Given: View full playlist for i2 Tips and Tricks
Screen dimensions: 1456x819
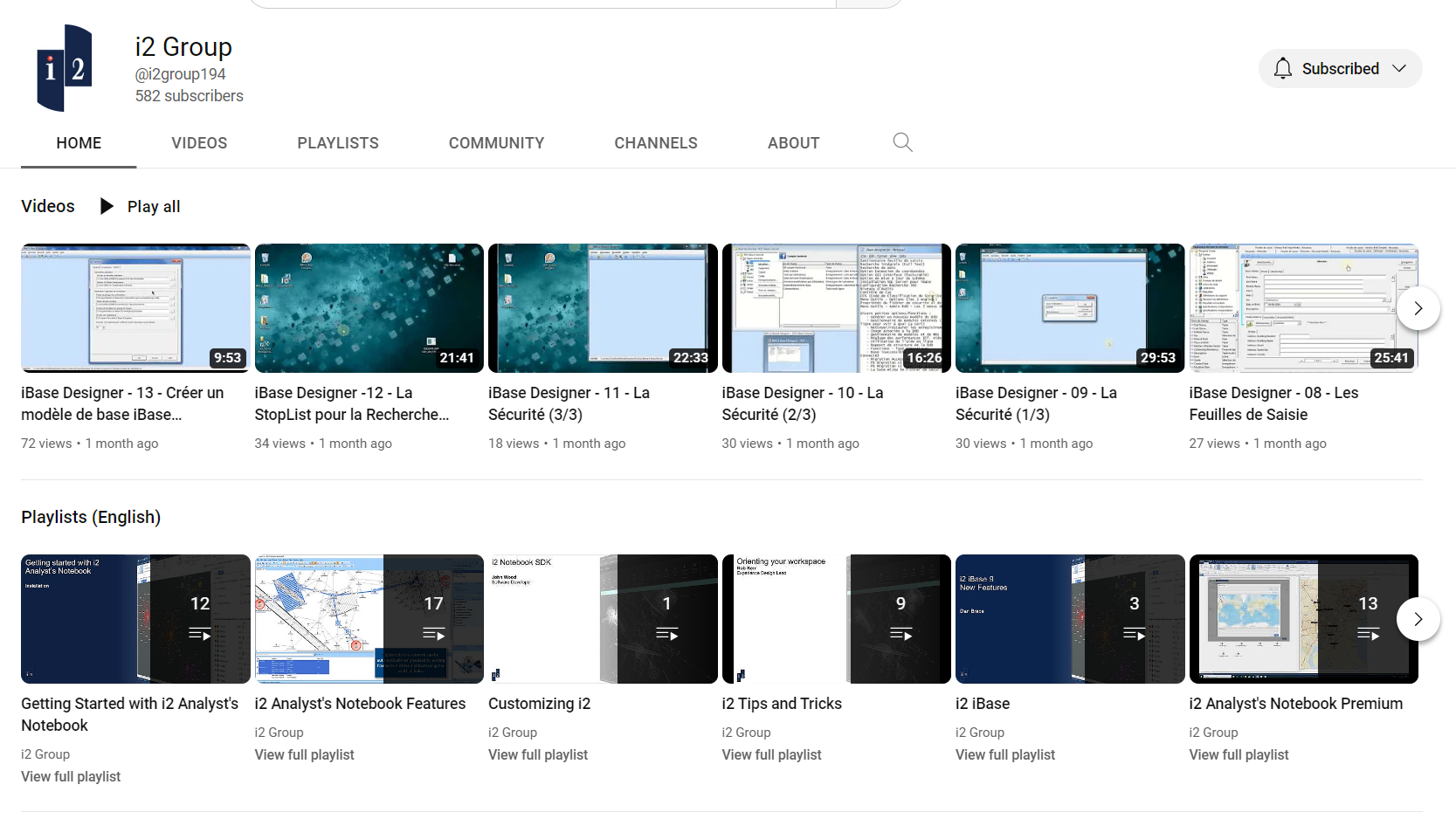Looking at the screenshot, I should pyautogui.click(x=771, y=754).
